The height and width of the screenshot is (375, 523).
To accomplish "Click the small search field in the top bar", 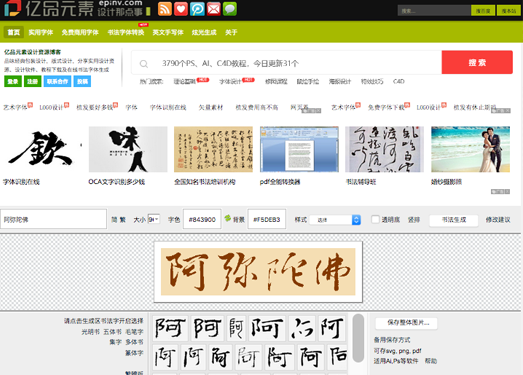I will pos(434,11).
